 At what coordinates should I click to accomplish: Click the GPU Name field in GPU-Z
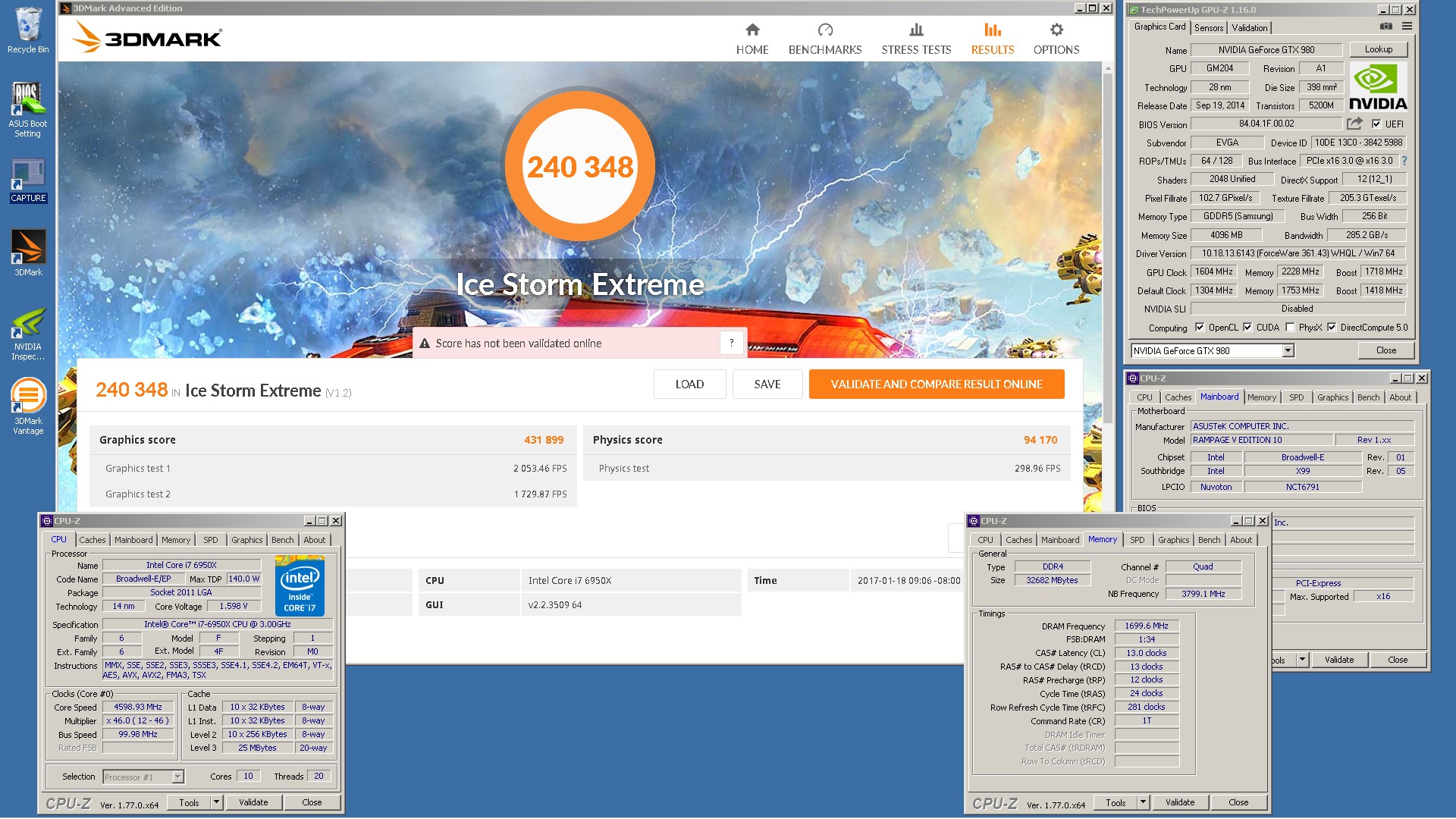pyautogui.click(x=1266, y=50)
